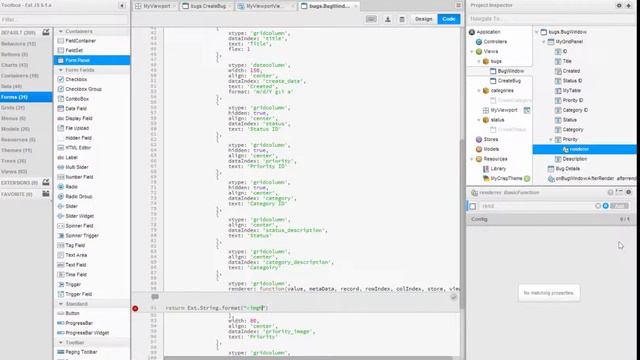Select Button component in Standard group
The width and height of the screenshot is (640, 360).
[92, 313]
